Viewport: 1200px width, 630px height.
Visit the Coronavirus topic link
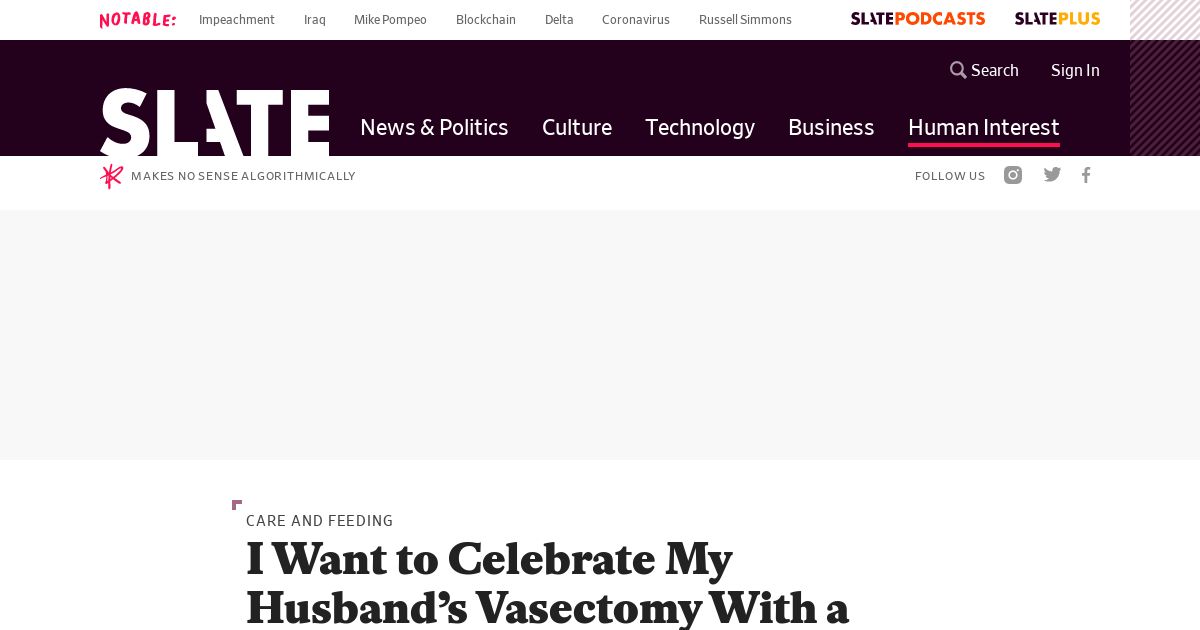click(636, 20)
